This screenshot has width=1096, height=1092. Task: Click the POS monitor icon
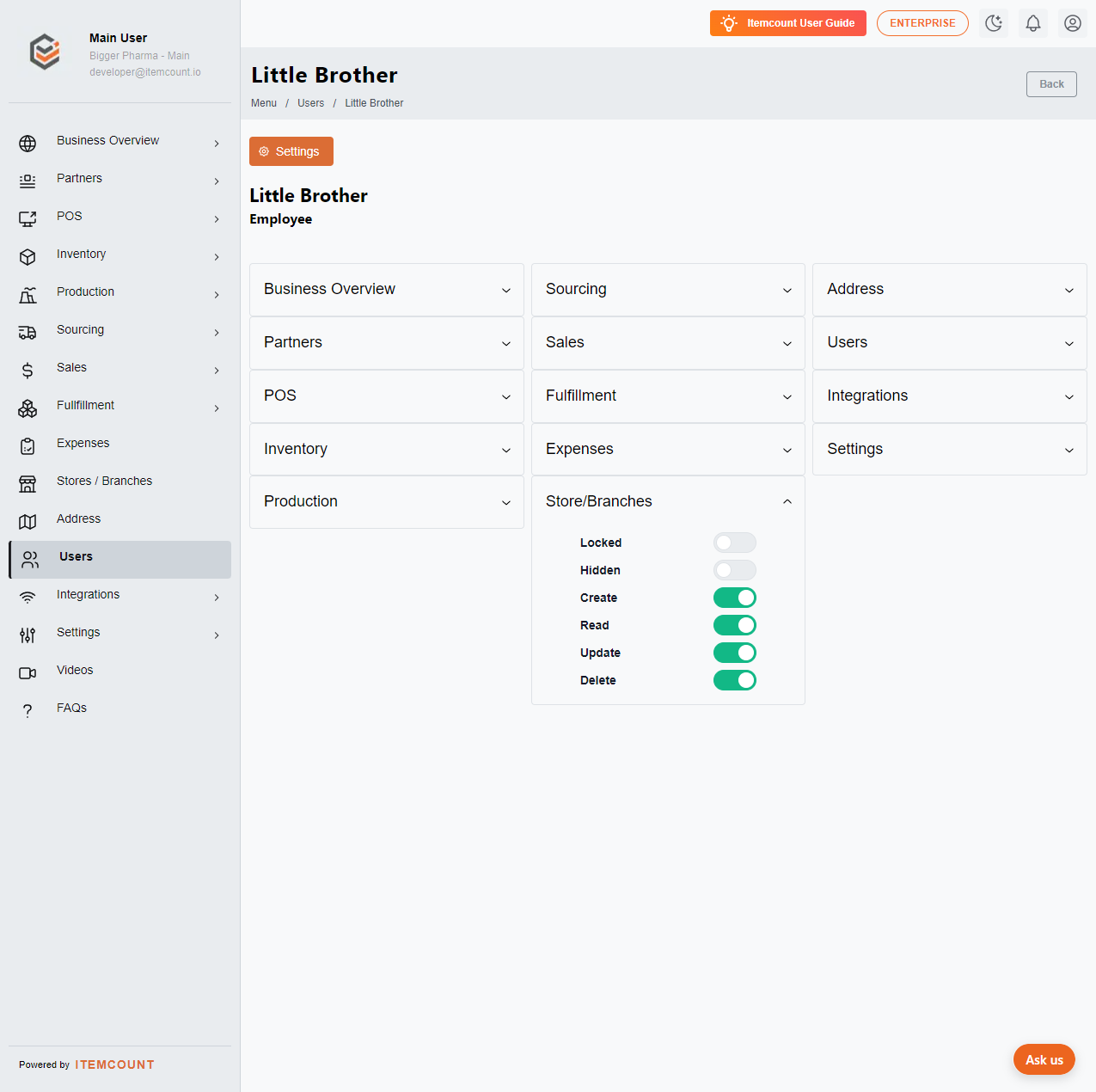click(28, 219)
